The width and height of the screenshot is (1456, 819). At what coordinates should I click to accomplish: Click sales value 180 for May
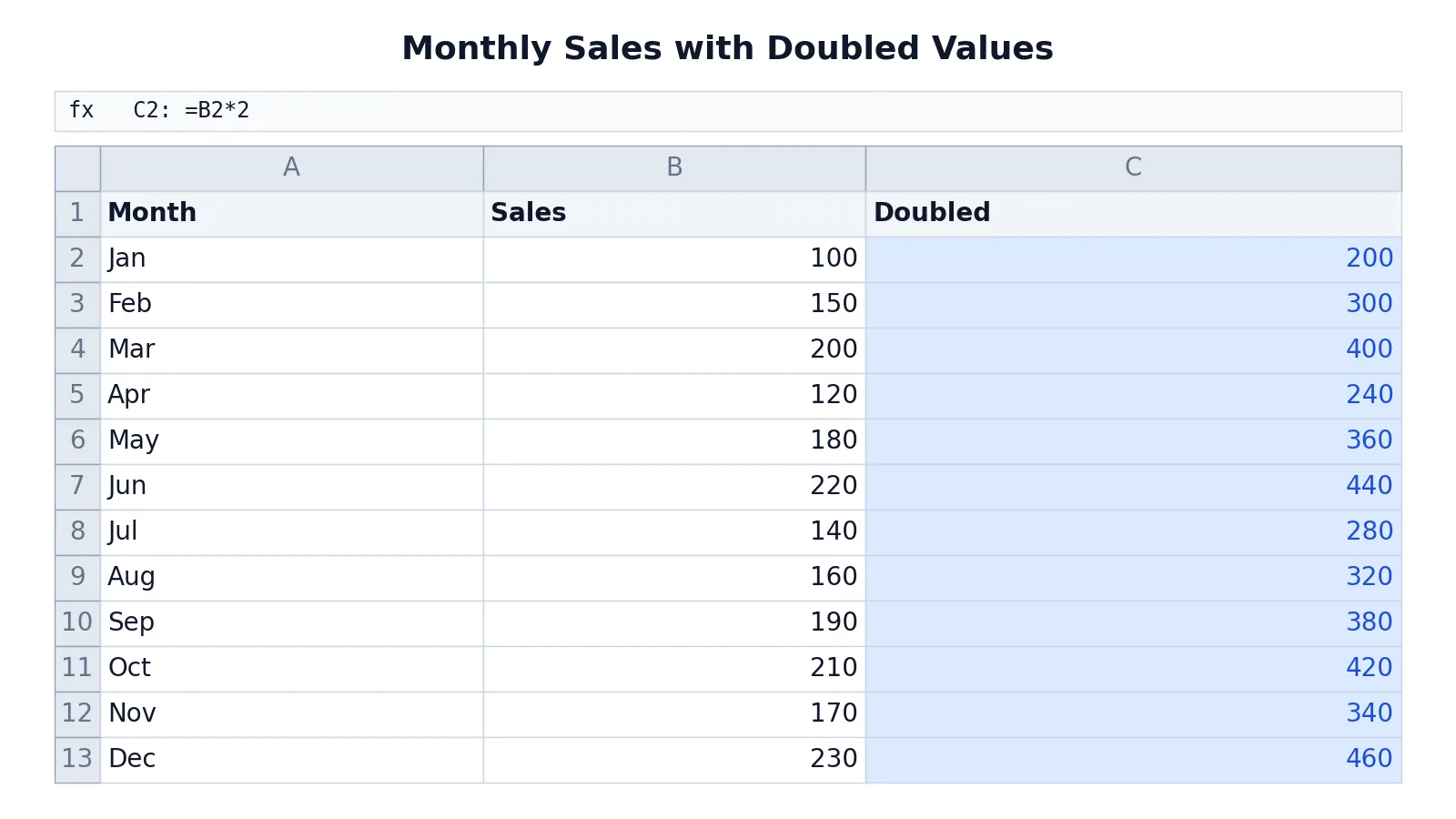tap(674, 441)
